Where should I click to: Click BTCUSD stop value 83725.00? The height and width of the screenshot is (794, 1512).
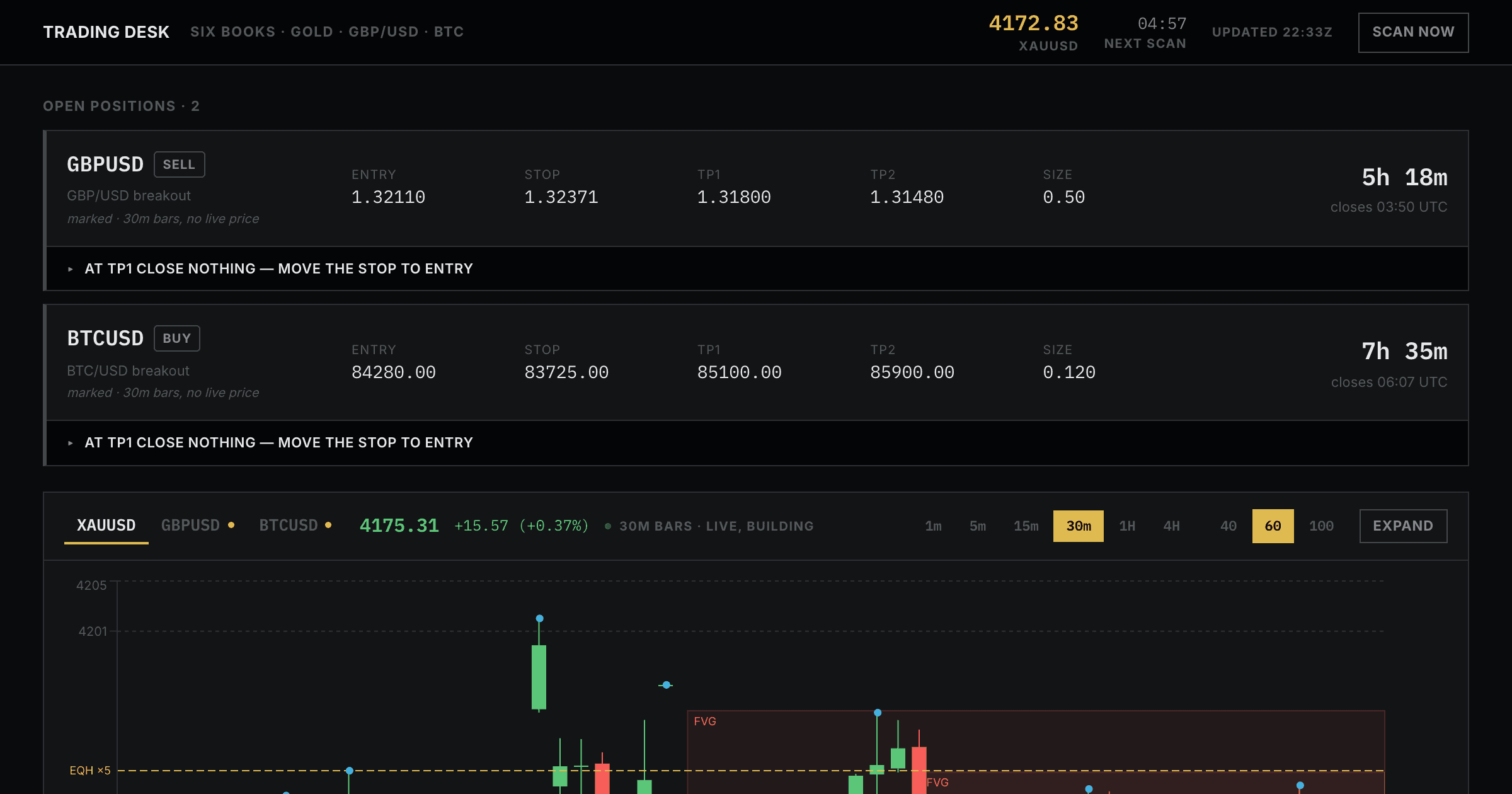pyautogui.click(x=566, y=372)
